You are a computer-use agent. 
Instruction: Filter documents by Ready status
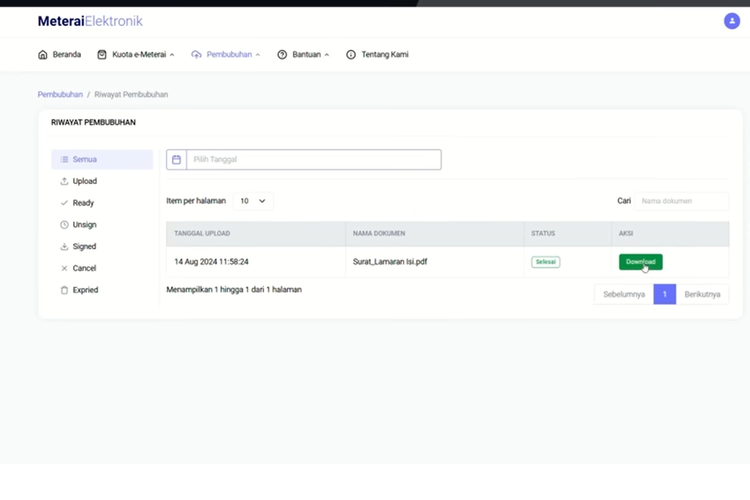click(x=83, y=203)
